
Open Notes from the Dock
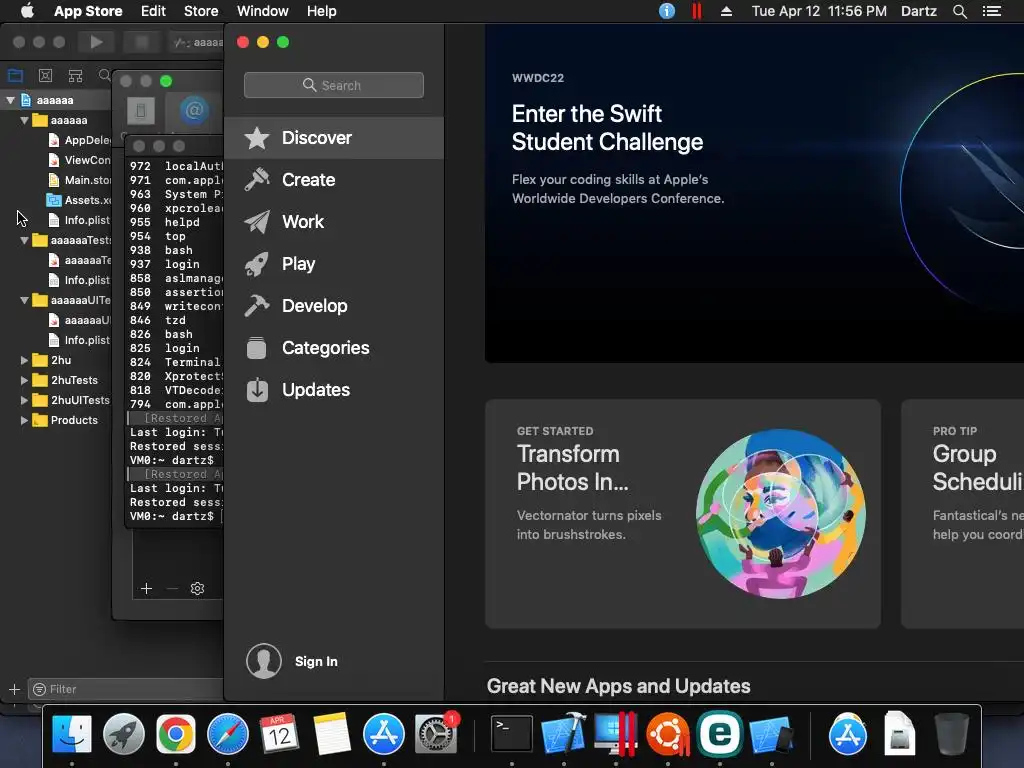[x=332, y=733]
